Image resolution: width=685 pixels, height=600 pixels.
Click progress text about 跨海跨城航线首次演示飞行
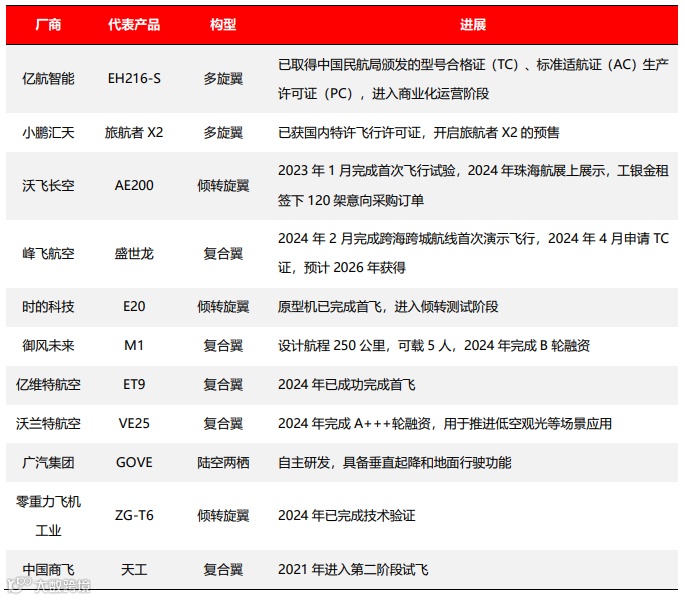[473, 253]
